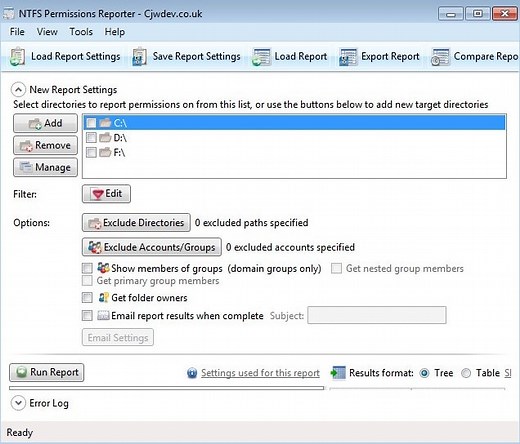Screen dimensions: 520x444
Task: Click the Load Report toolbar icon
Action: pyautogui.click(x=261, y=57)
